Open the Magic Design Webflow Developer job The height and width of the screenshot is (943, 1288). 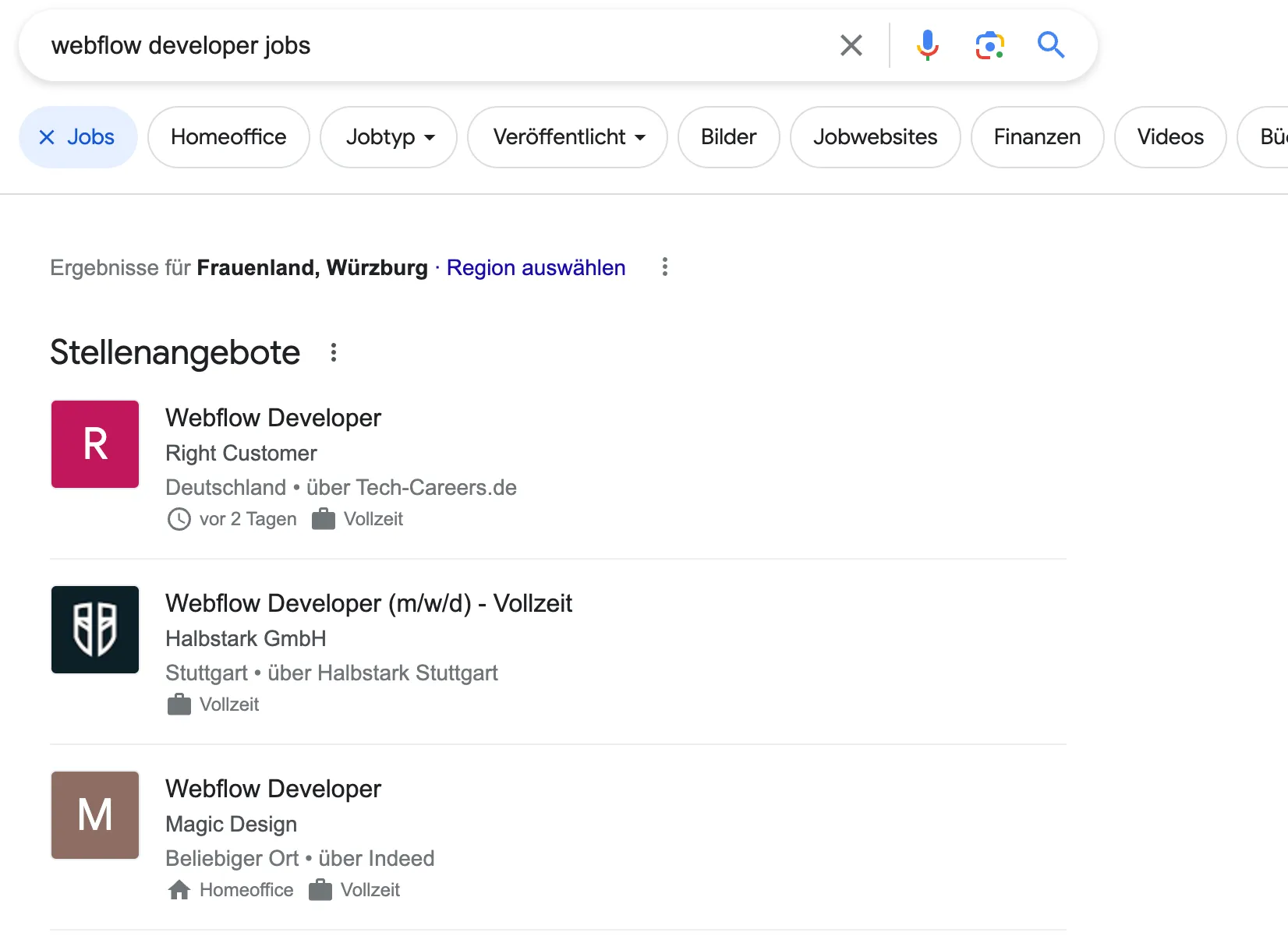273,789
